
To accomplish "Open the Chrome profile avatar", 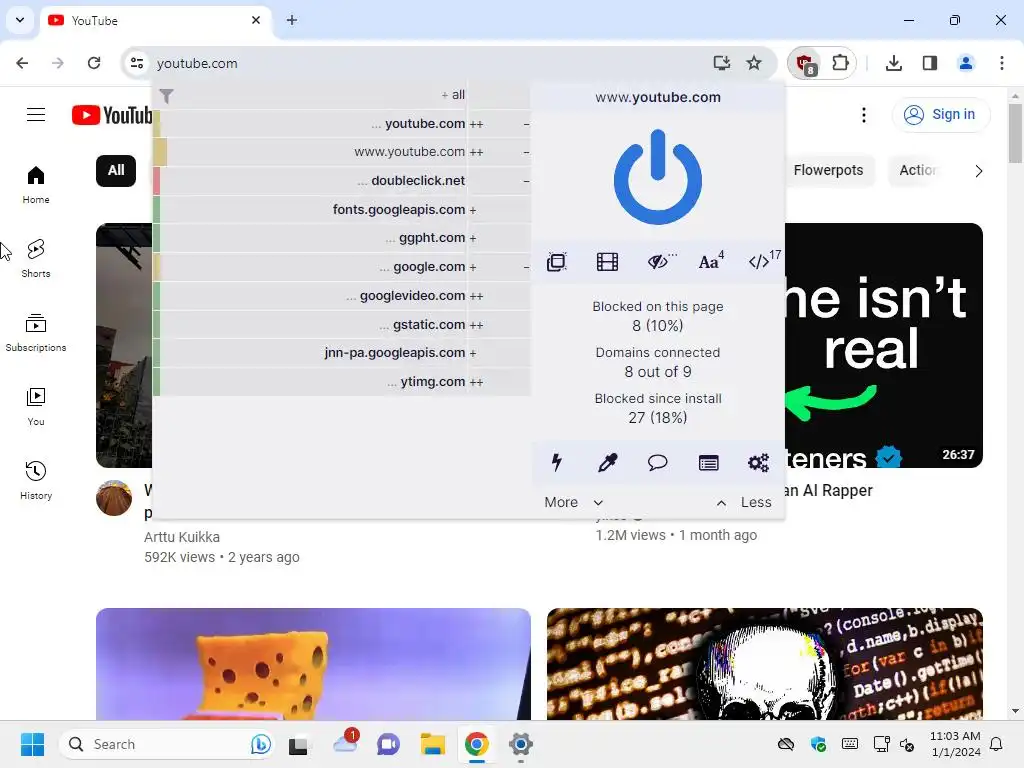I will point(966,63).
